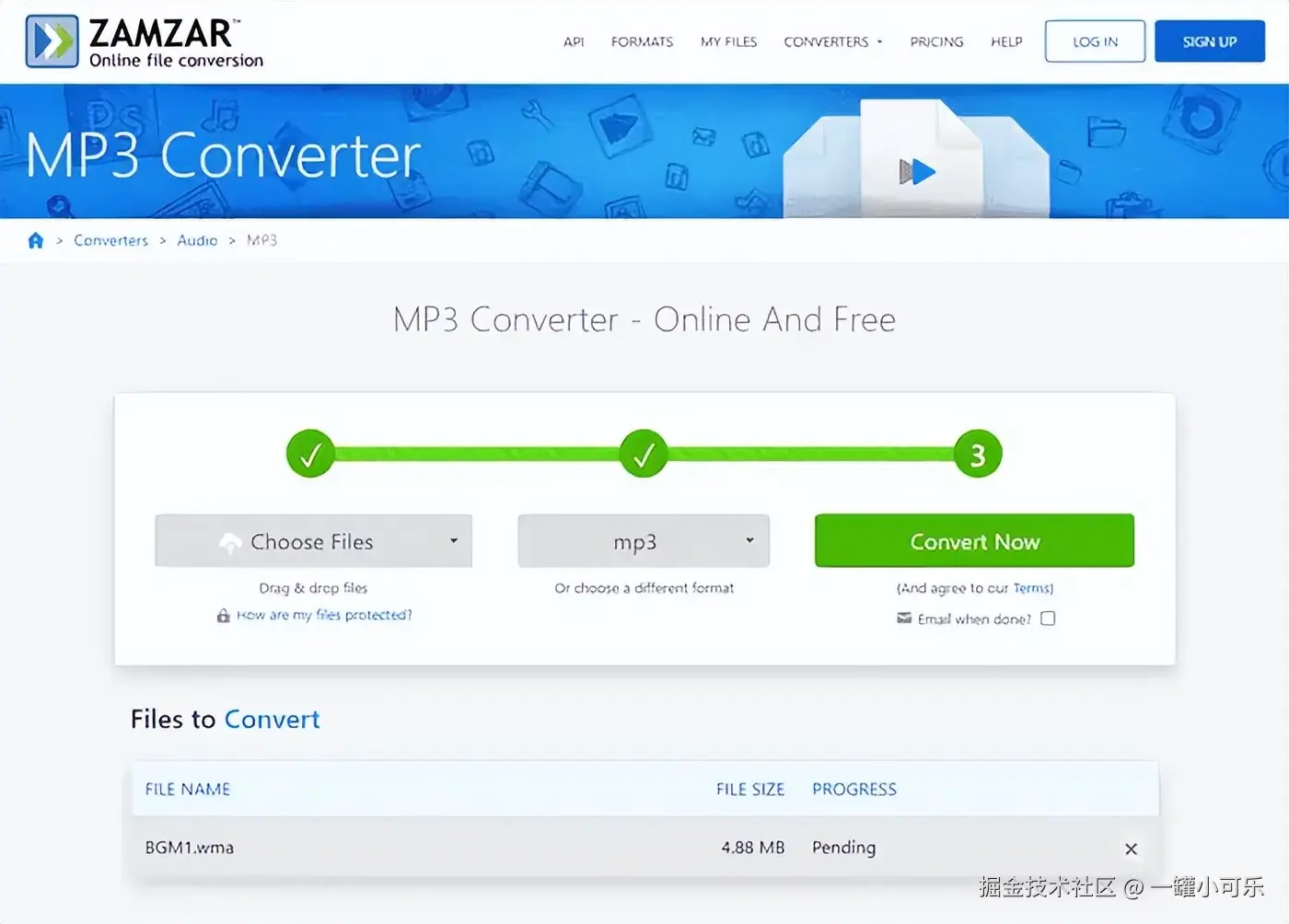Image resolution: width=1289 pixels, height=924 pixels.
Task: Open How are my files protected link
Action: [x=324, y=615]
